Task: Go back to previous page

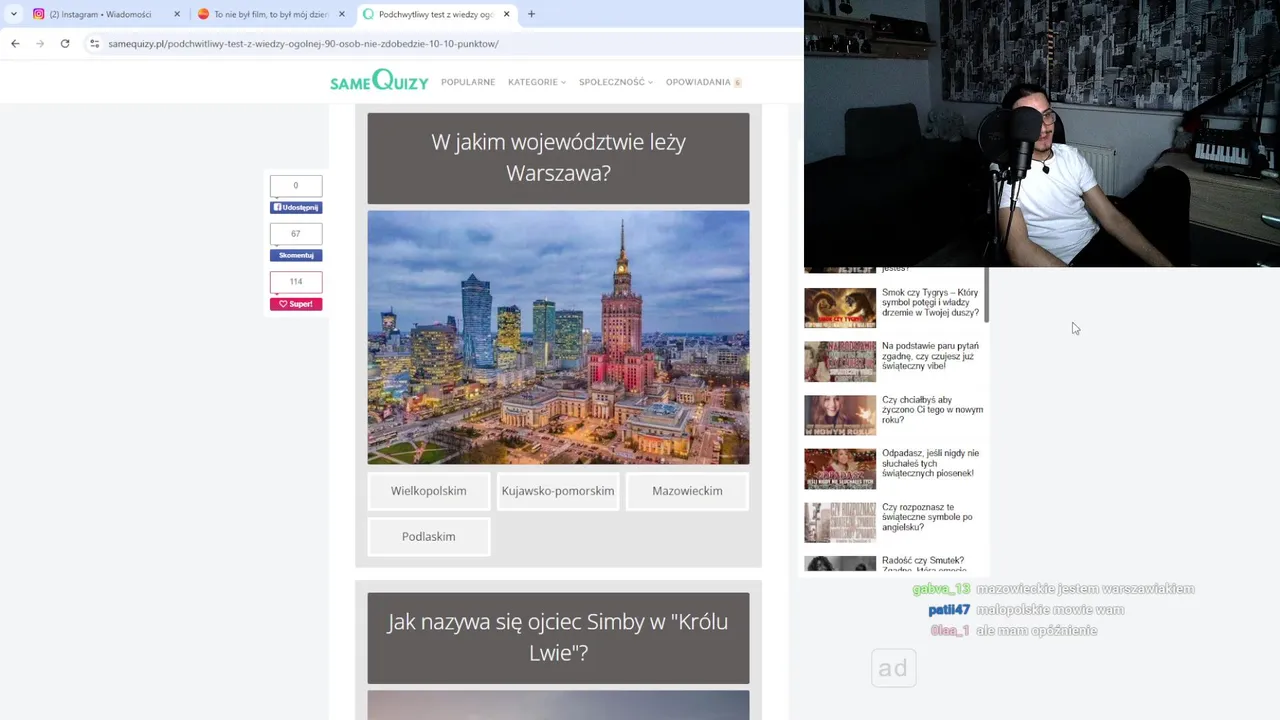Action: [x=15, y=43]
